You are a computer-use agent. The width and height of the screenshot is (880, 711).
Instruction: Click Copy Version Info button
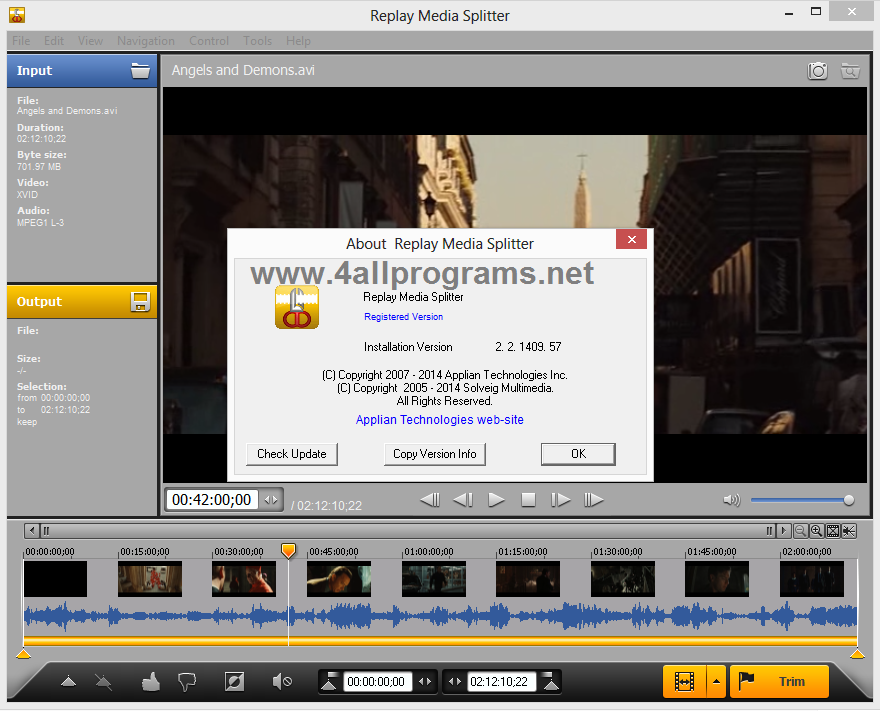click(x=434, y=454)
